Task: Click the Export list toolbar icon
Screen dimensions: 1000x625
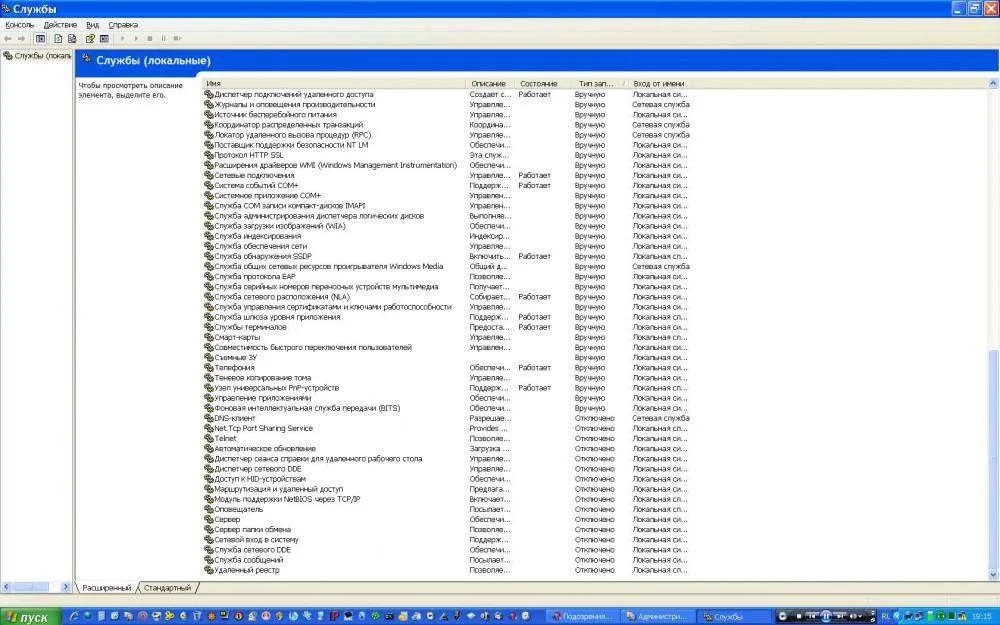Action: point(72,39)
